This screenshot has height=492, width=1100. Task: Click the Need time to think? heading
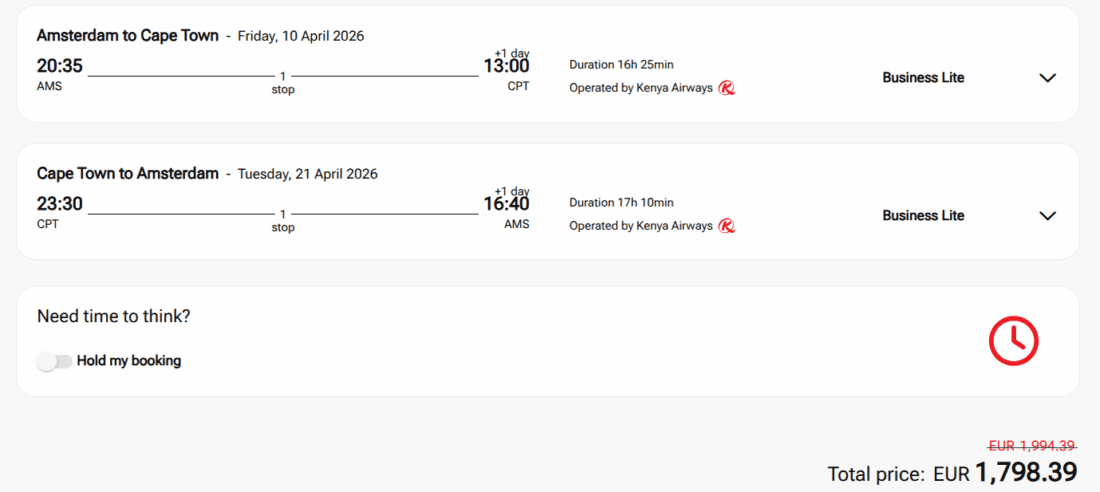pos(114,317)
